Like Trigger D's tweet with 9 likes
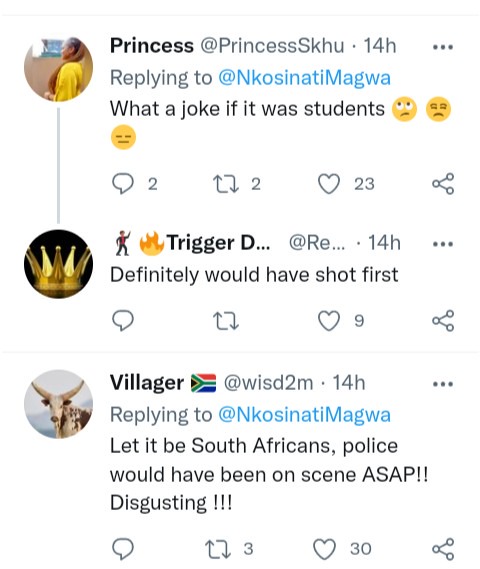Image resolution: width=480 pixels, height=569 pixels. tap(329, 321)
